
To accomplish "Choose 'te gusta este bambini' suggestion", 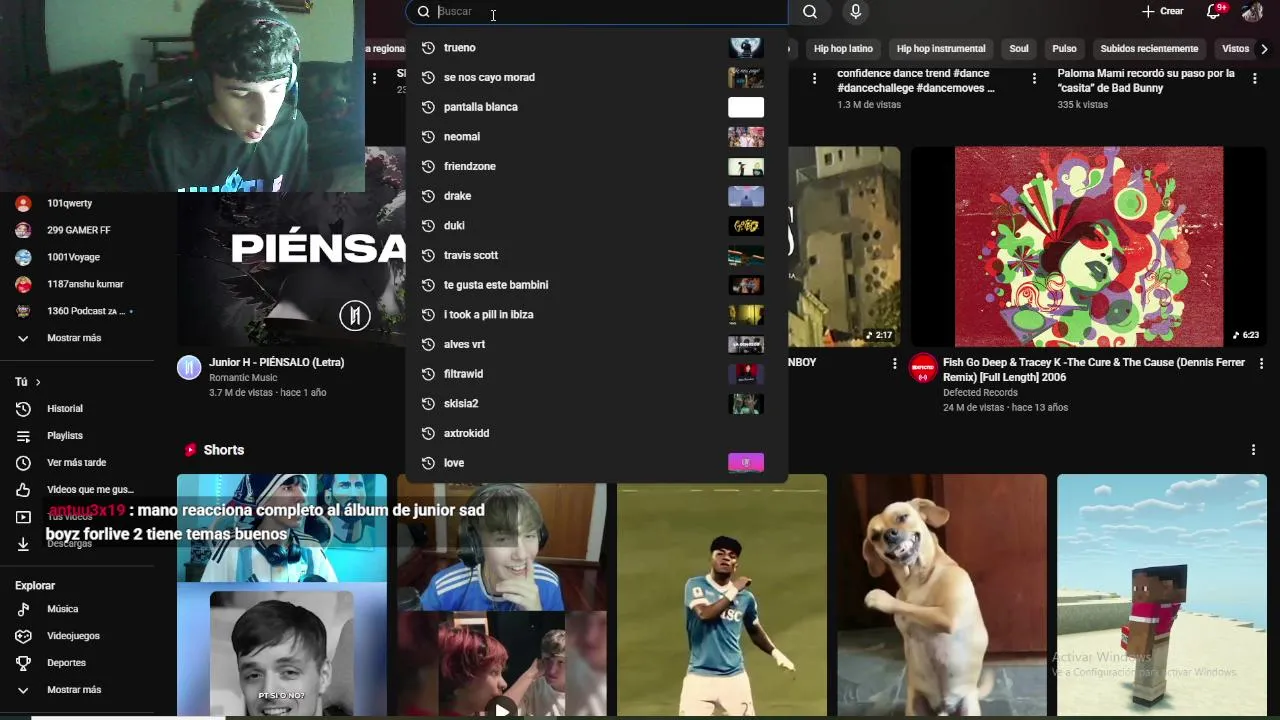I will [597, 285].
